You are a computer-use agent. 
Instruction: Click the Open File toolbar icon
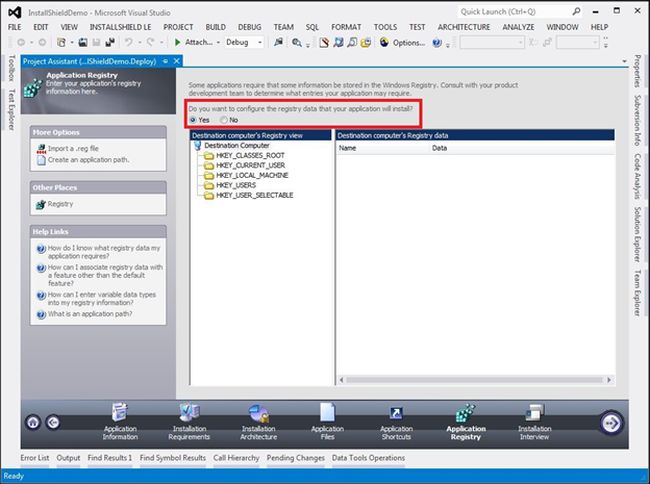click(x=83, y=42)
